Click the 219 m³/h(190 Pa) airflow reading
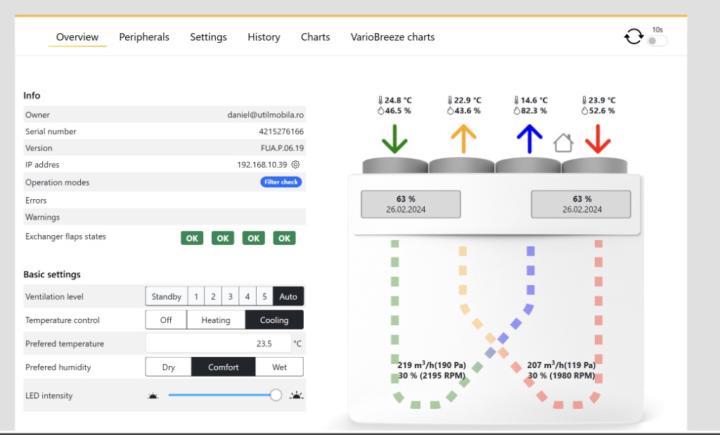This screenshot has width=720, height=435. (432, 365)
